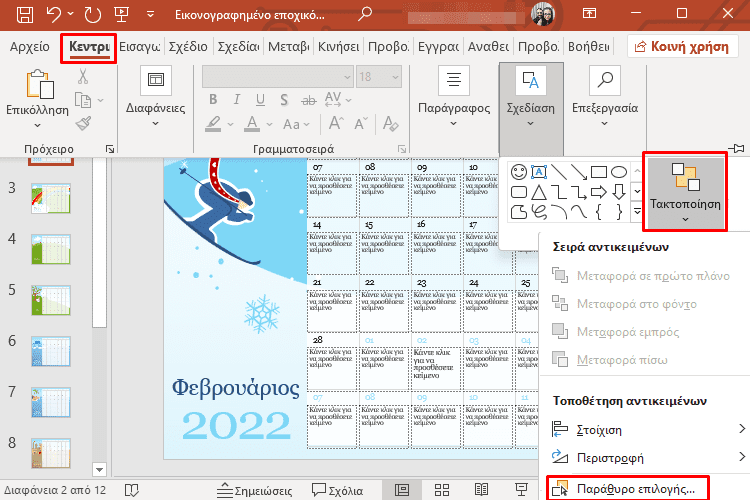Image resolution: width=750 pixels, height=500 pixels.
Task: Toggle text Shadow formatting
Action: [284, 100]
